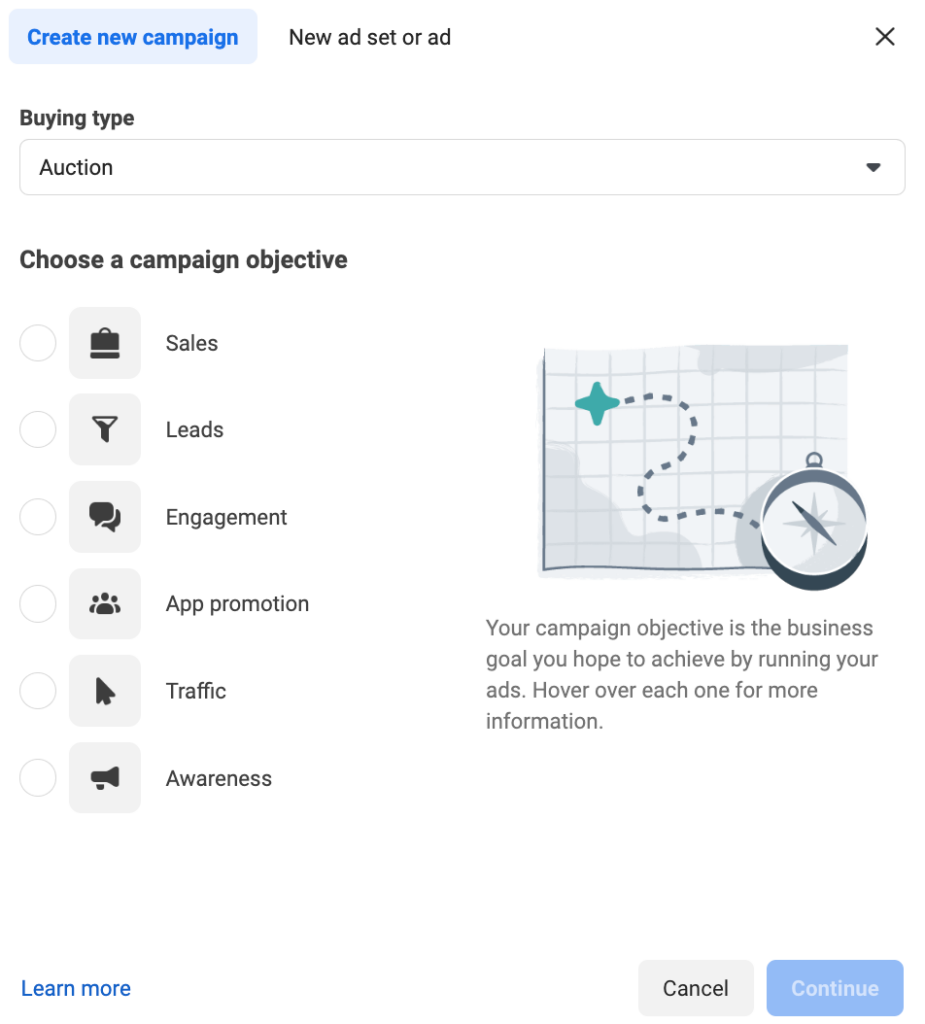This screenshot has width=925, height=1024.
Task: Click the Continue button
Action: [x=835, y=988]
